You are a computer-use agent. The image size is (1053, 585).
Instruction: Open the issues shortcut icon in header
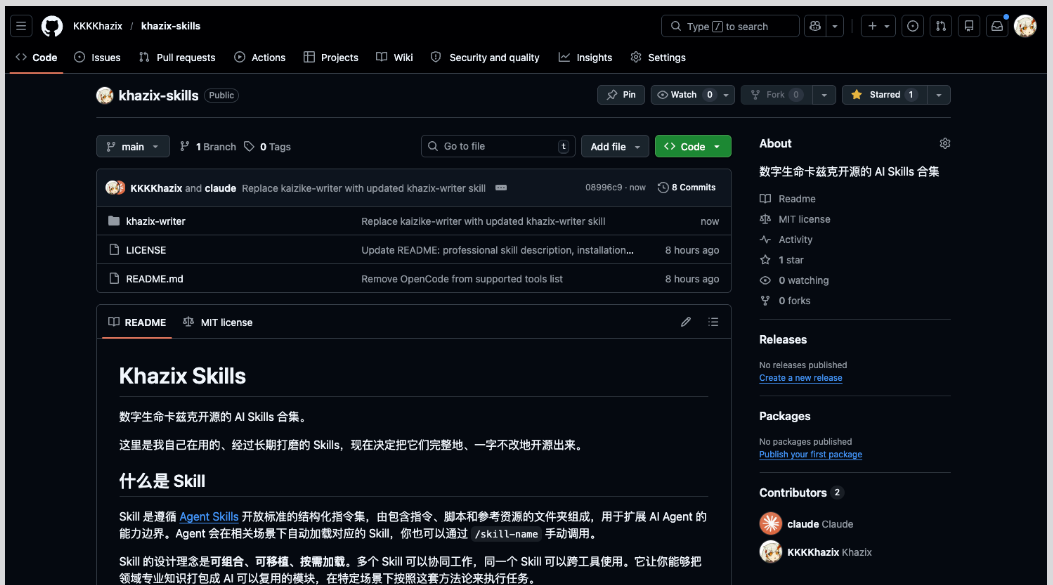coord(912,26)
